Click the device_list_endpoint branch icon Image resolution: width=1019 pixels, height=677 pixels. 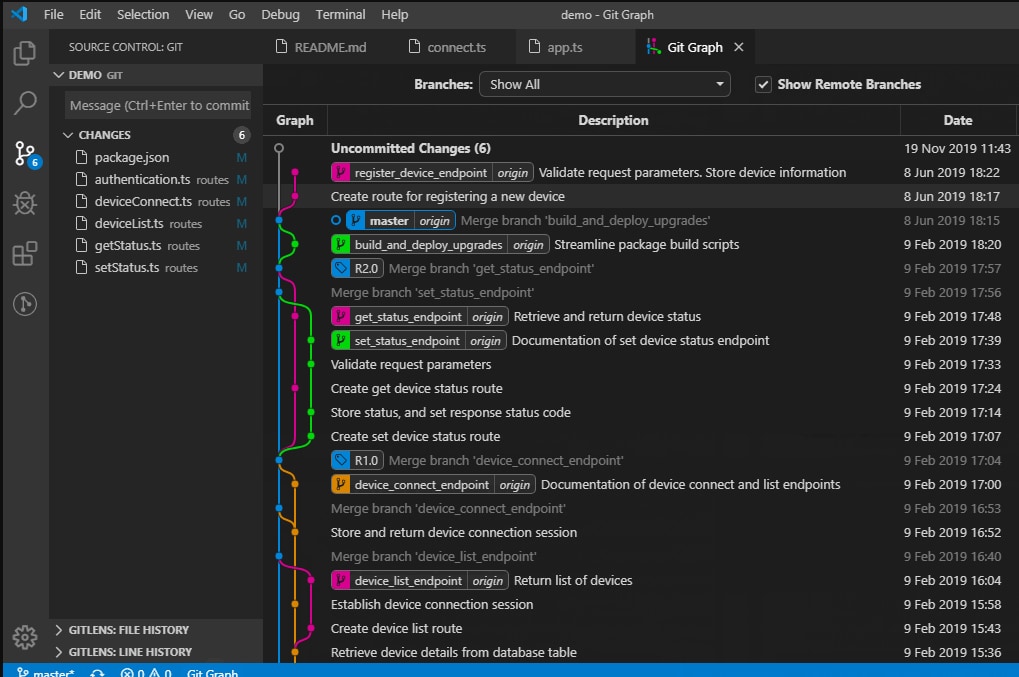click(x=340, y=581)
